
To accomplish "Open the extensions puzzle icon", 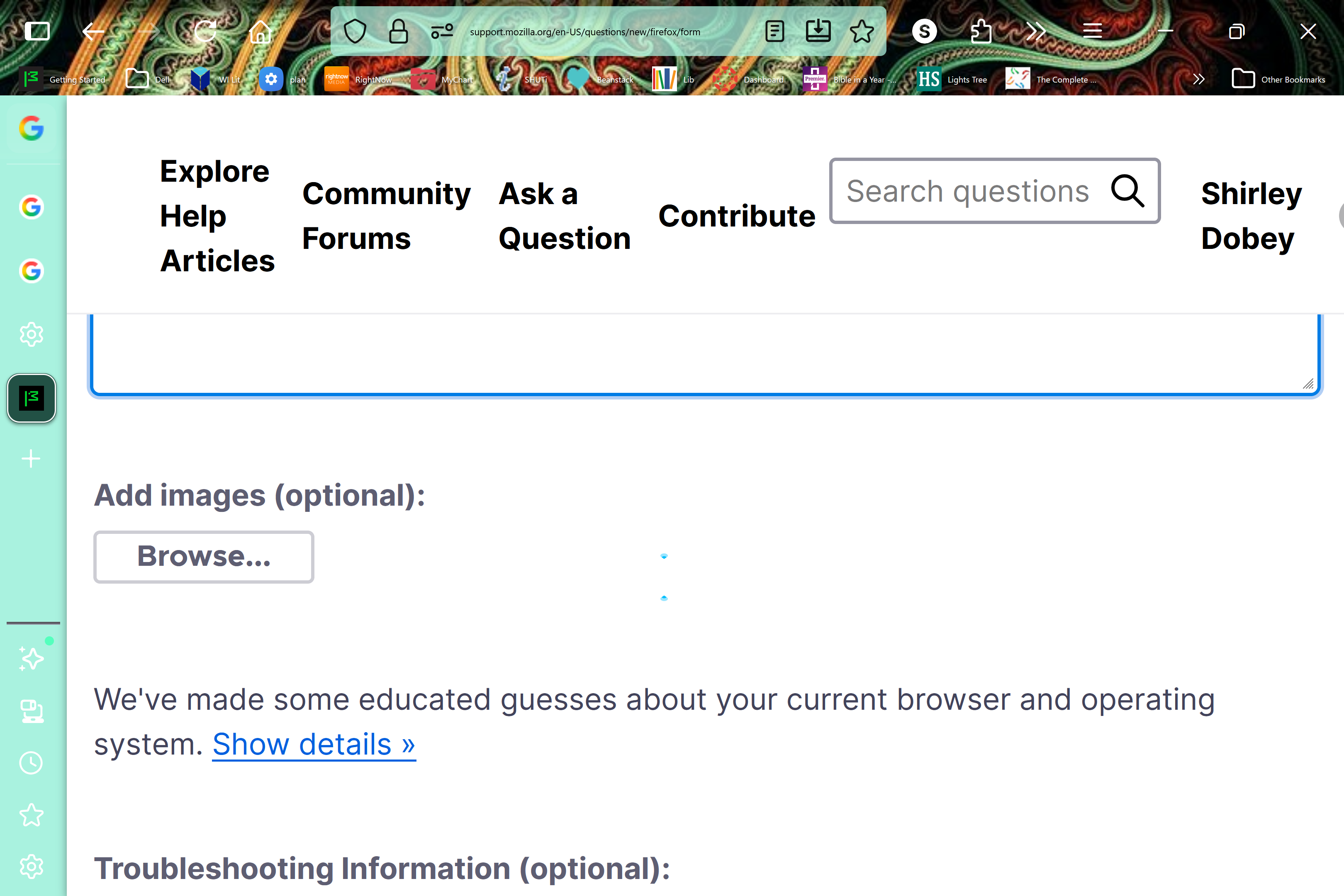I will pyautogui.click(x=981, y=32).
